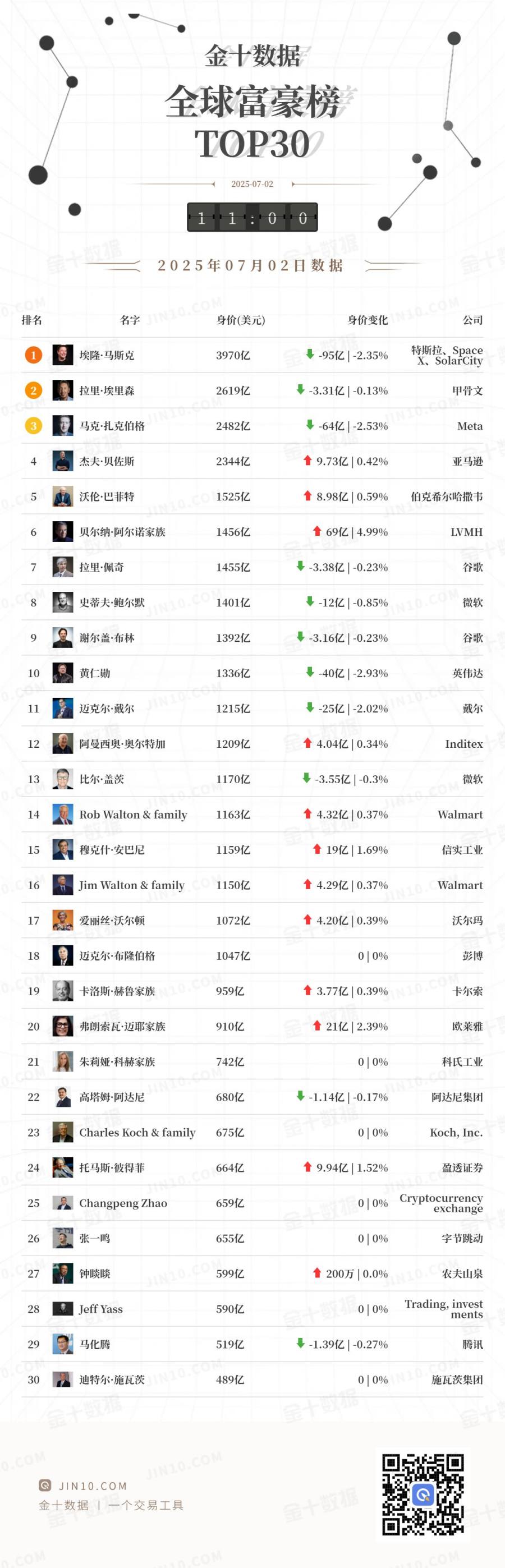This screenshot has width=505, height=1568.
Task: Click Changpeng Zhao's avatar thumbnail
Action: (x=63, y=1203)
